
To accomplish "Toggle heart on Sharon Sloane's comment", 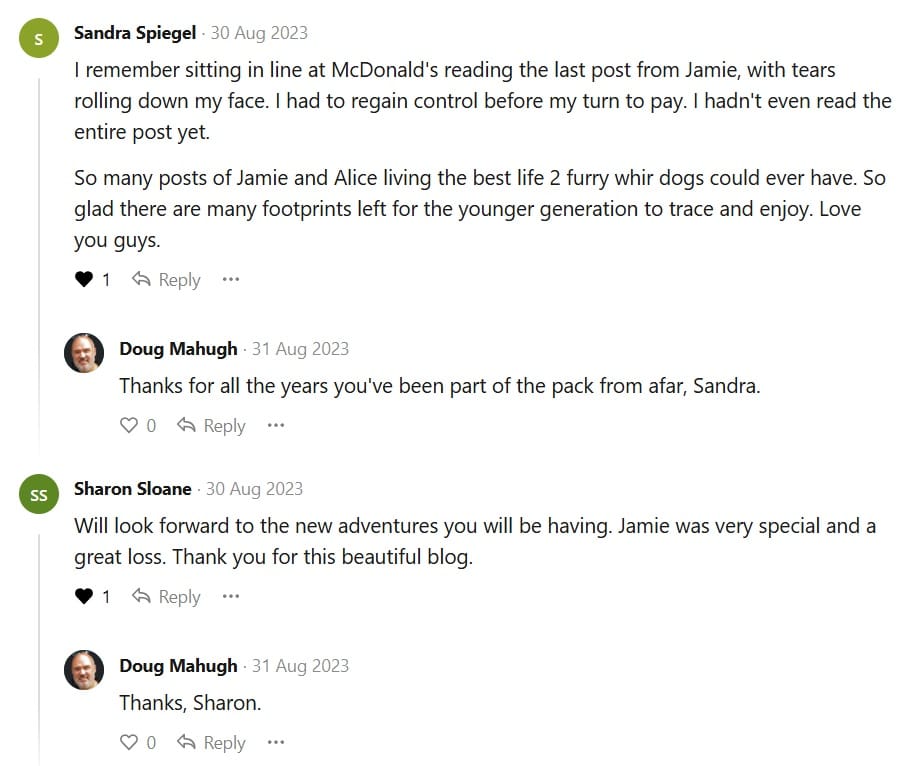I will tap(84, 597).
